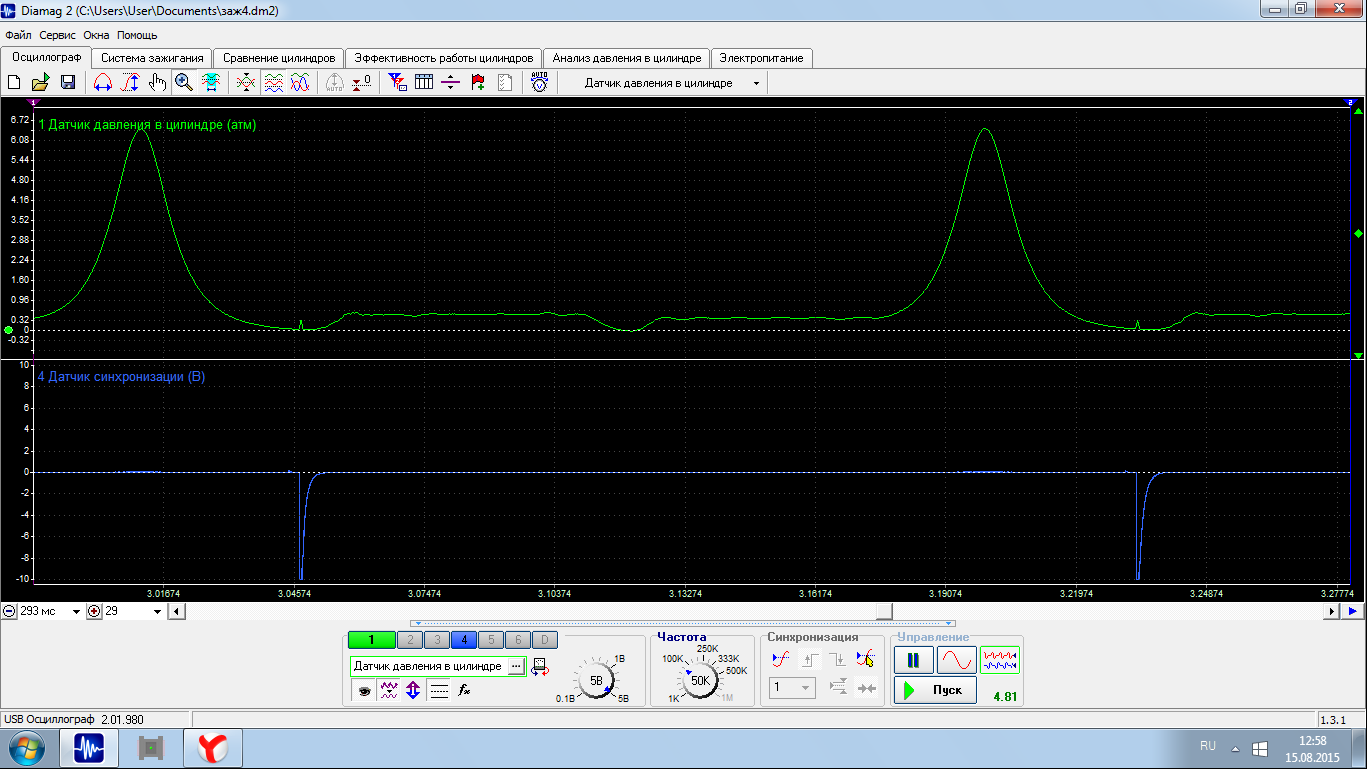Switch to Анализ давления в цилиндре tab
The image size is (1367, 769).
click(627, 58)
